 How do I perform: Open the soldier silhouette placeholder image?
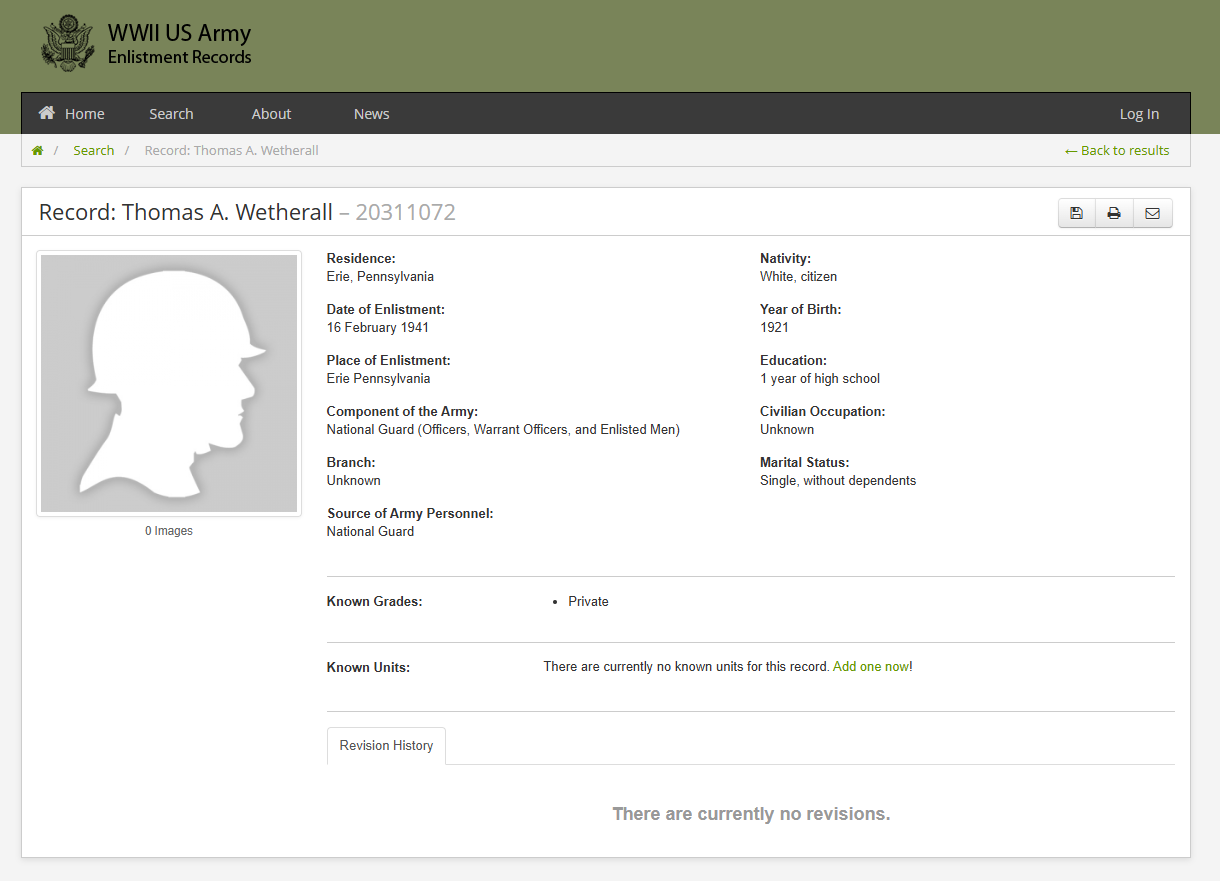(169, 383)
